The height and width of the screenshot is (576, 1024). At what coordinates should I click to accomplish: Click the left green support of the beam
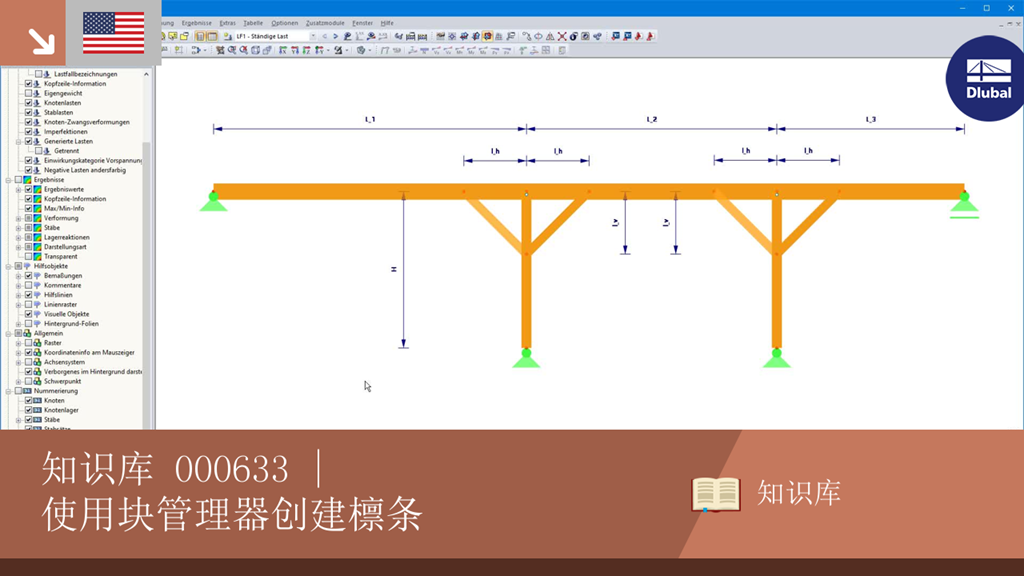tap(214, 202)
